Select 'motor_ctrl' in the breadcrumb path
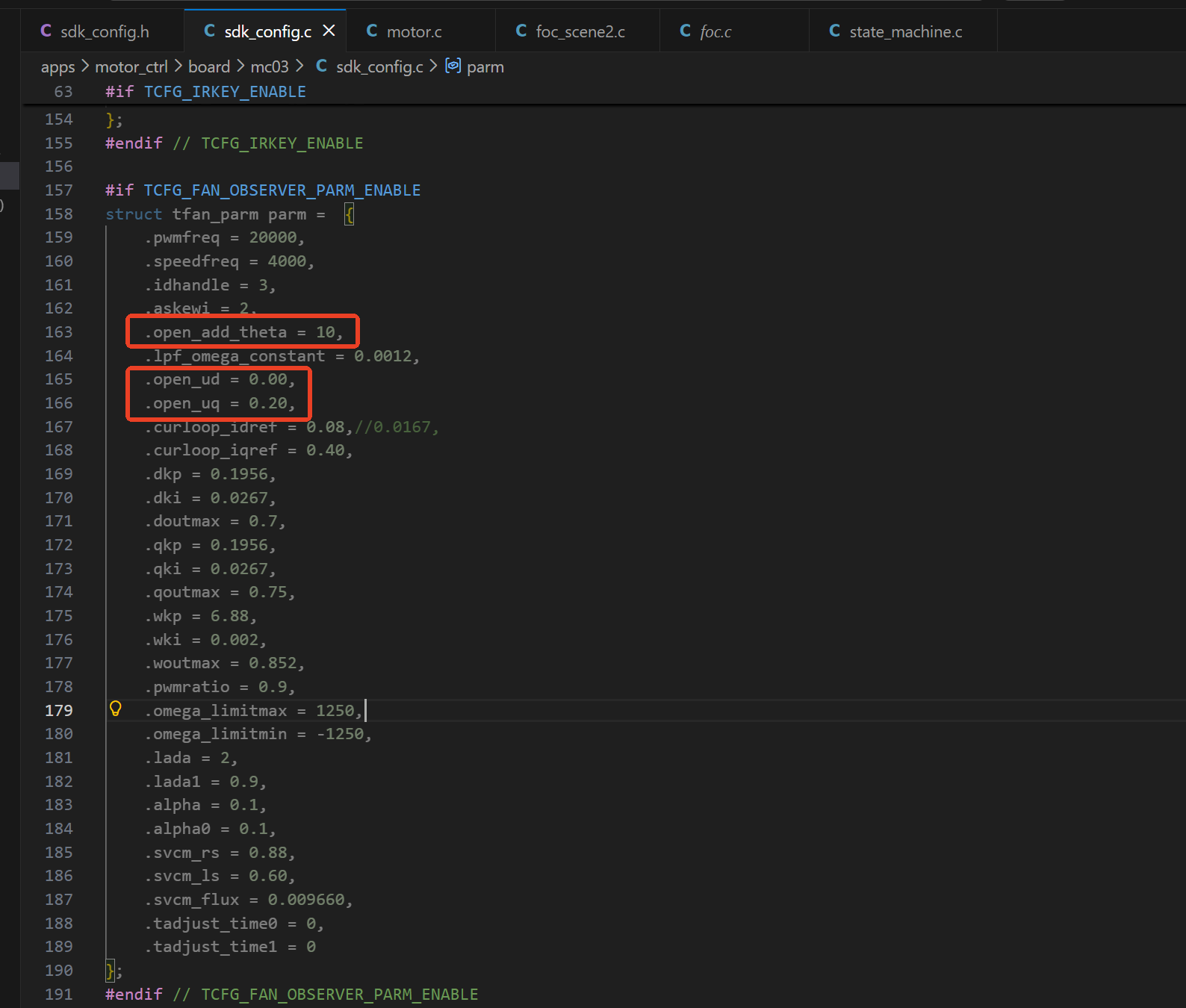 131,67
